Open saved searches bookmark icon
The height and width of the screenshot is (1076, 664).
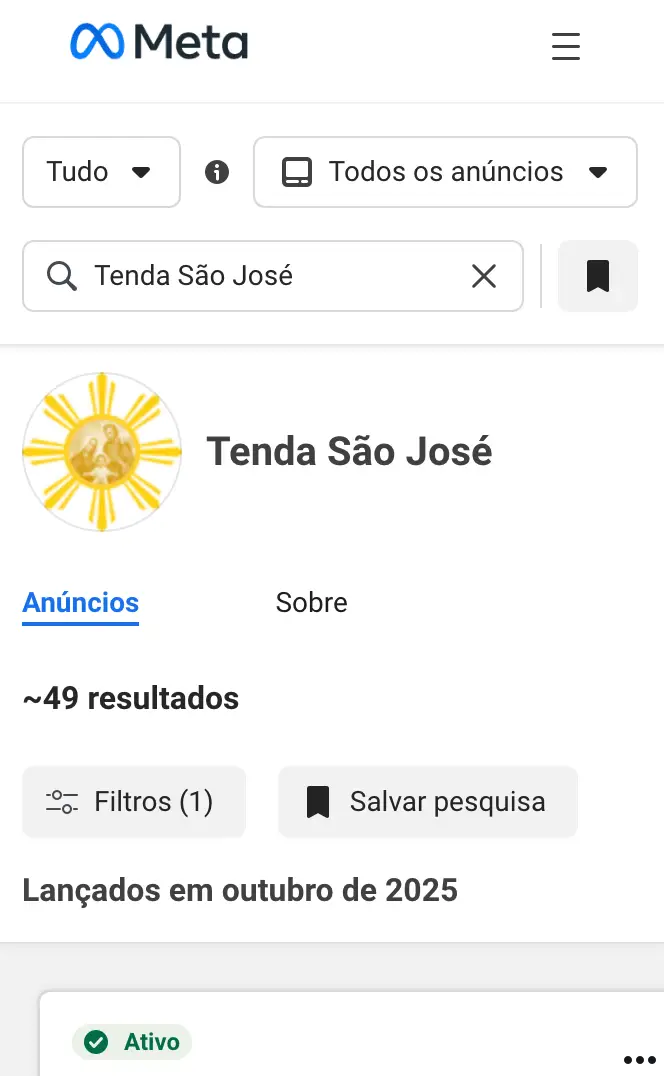[x=597, y=276]
